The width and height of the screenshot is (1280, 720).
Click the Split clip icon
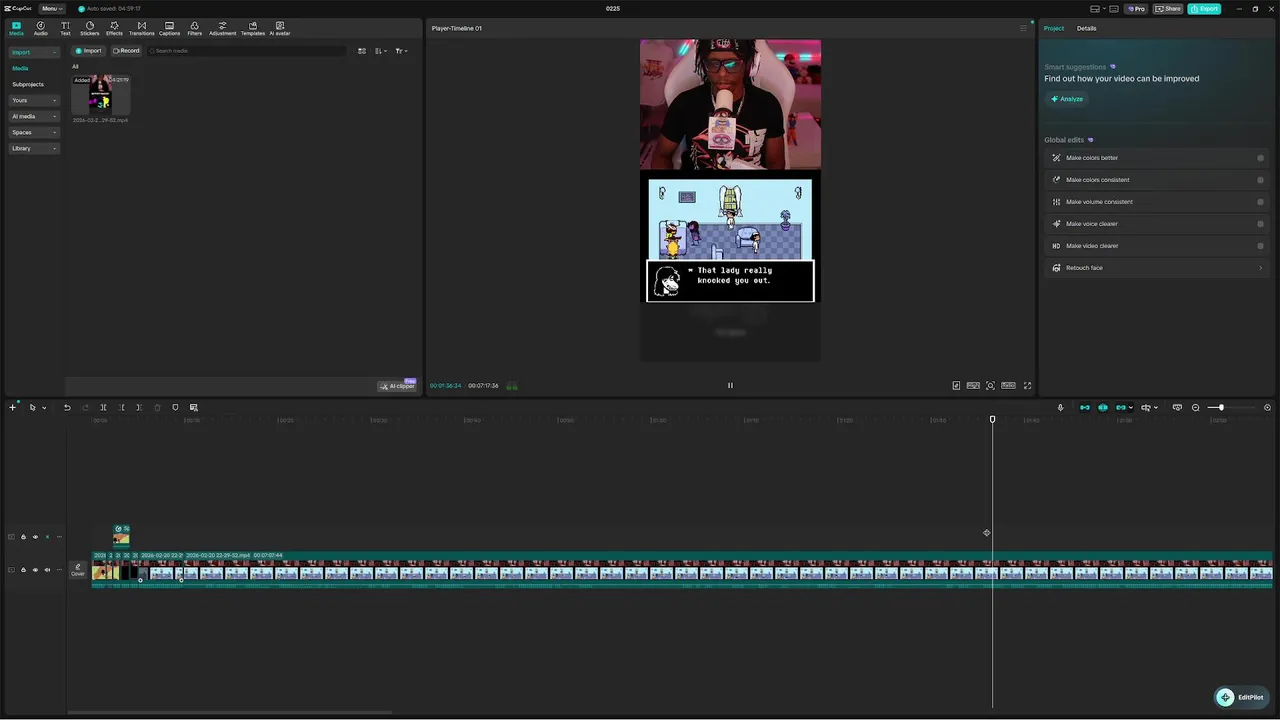(103, 407)
